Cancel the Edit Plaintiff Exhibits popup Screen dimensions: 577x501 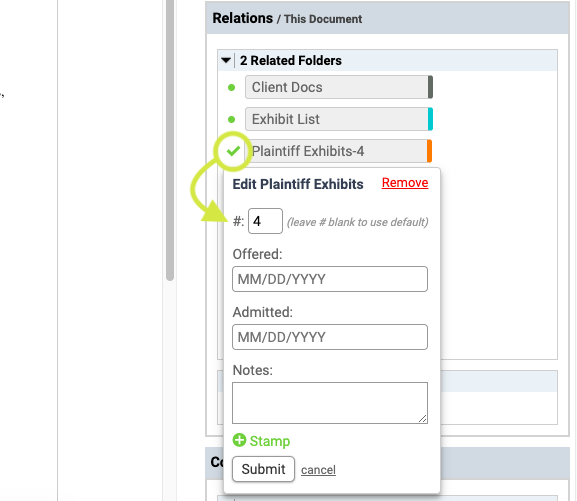[x=318, y=470]
